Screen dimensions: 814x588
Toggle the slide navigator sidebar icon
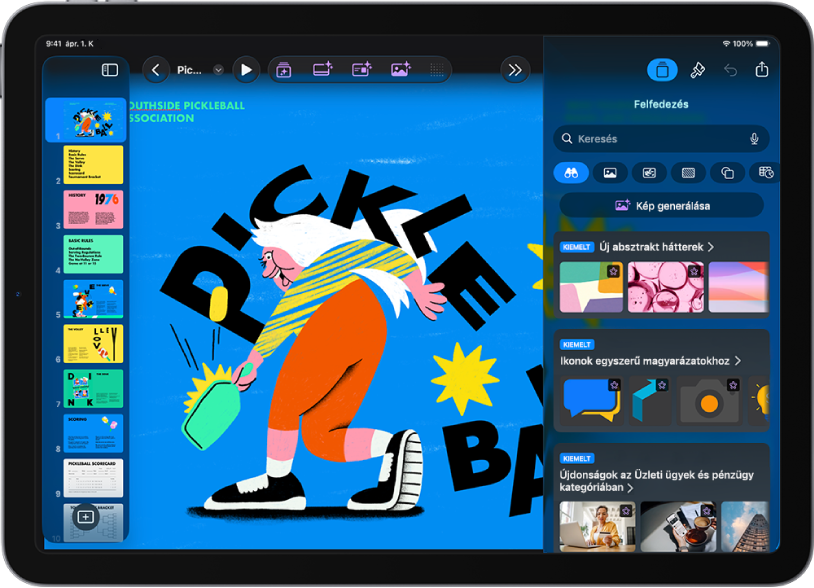click(110, 70)
